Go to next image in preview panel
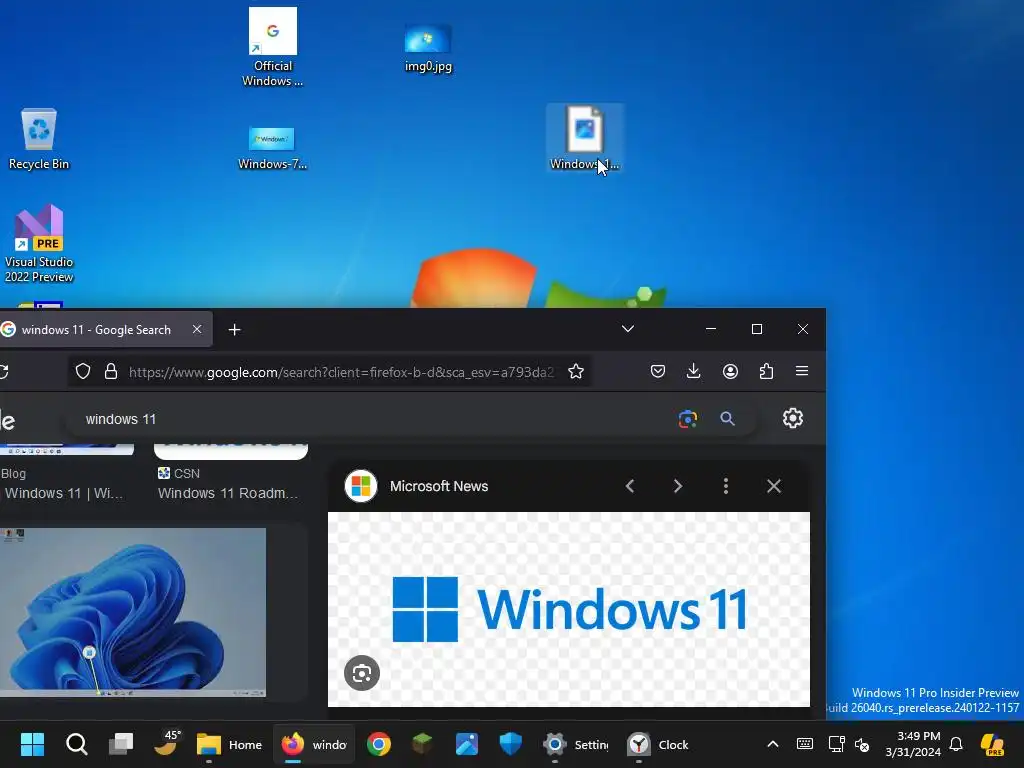1024x768 pixels. (678, 486)
